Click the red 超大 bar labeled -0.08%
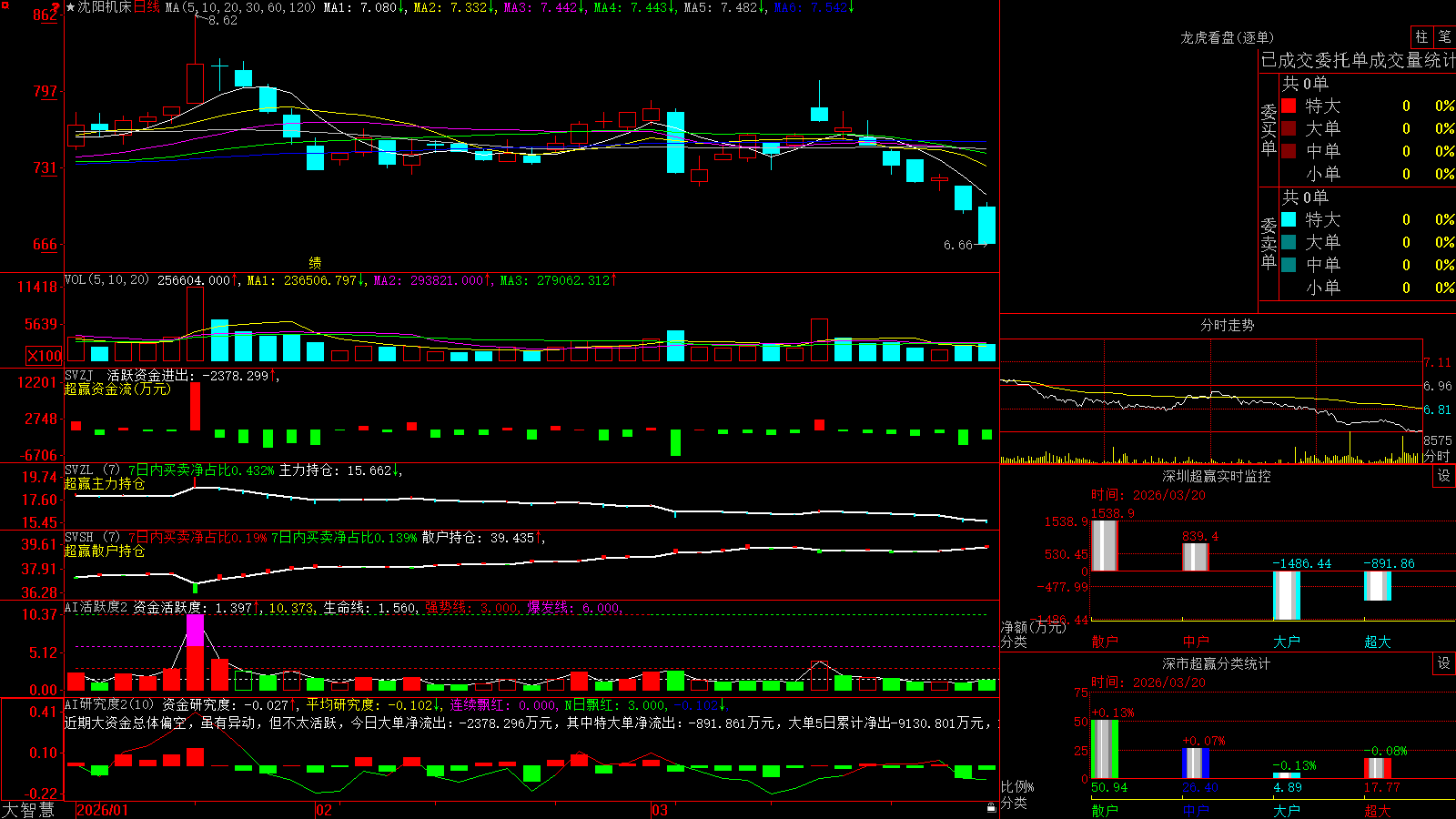The width and height of the screenshot is (1456, 819). (1378, 768)
